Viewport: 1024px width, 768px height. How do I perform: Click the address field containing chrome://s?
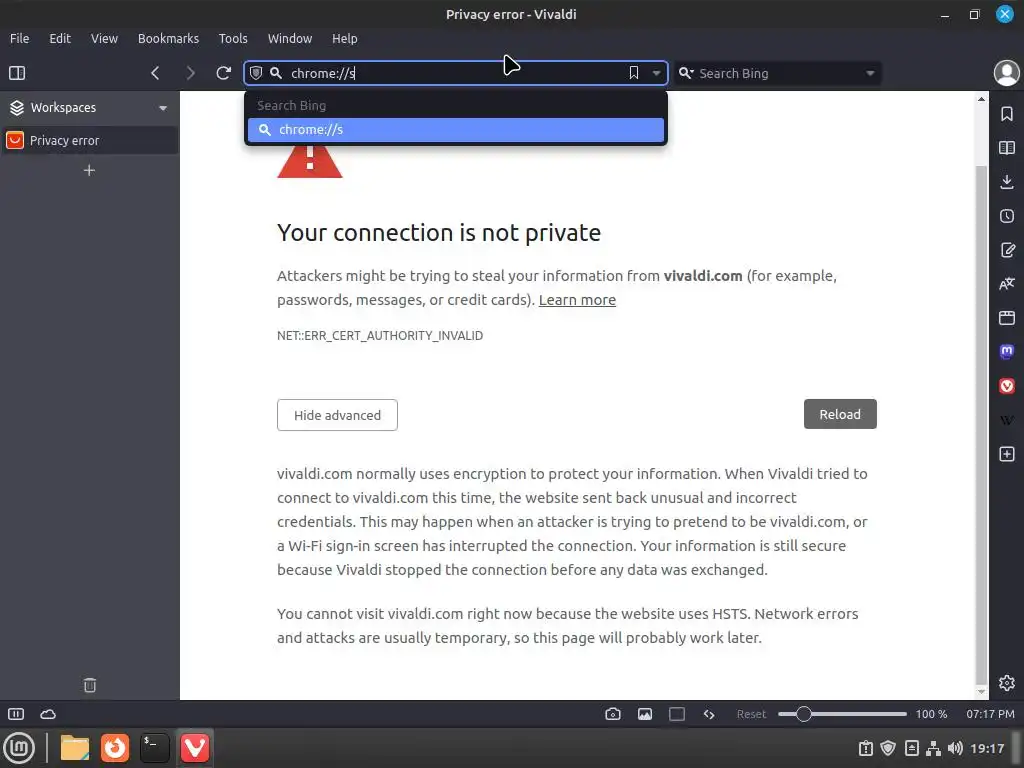455,73
